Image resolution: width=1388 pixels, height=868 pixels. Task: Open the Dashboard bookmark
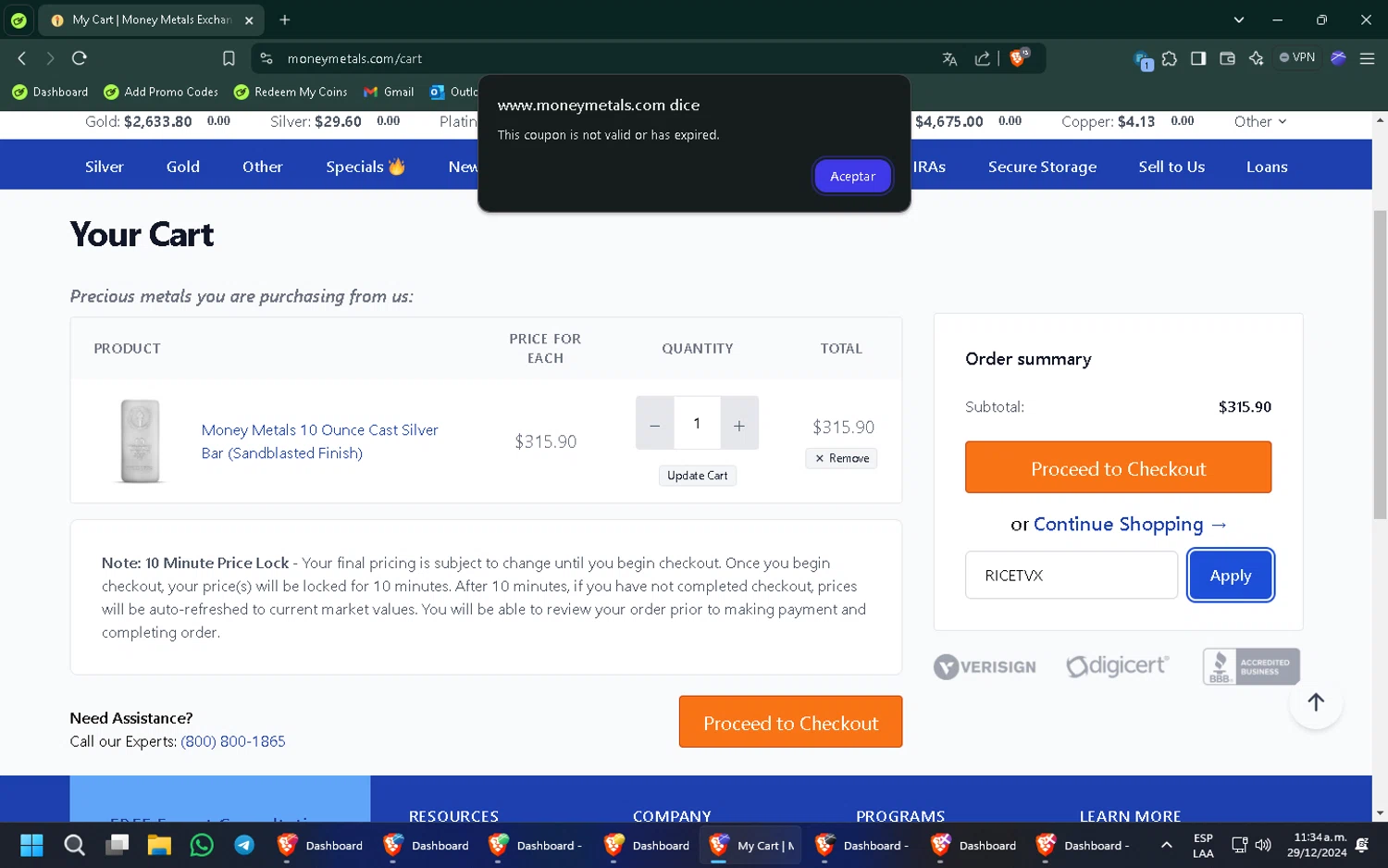click(x=51, y=92)
